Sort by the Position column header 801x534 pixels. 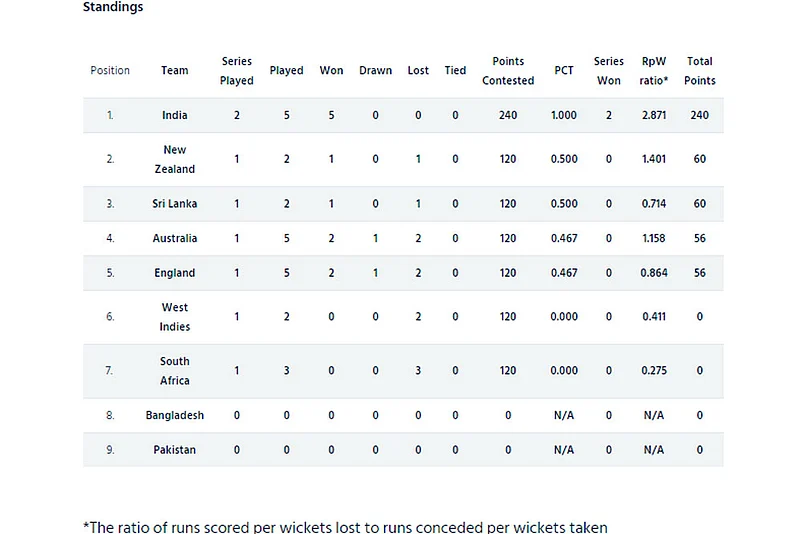(x=110, y=71)
